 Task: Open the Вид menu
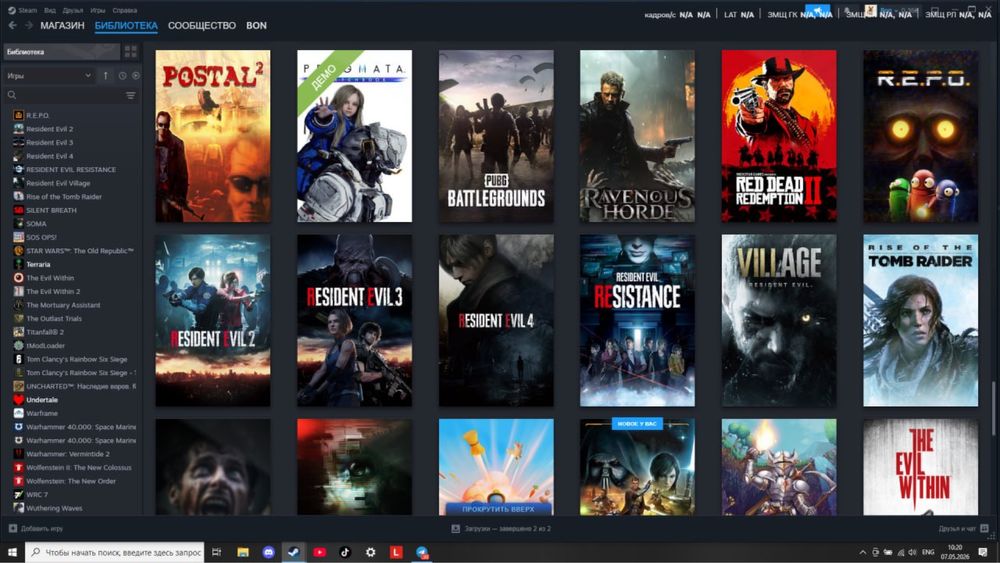tap(50, 10)
